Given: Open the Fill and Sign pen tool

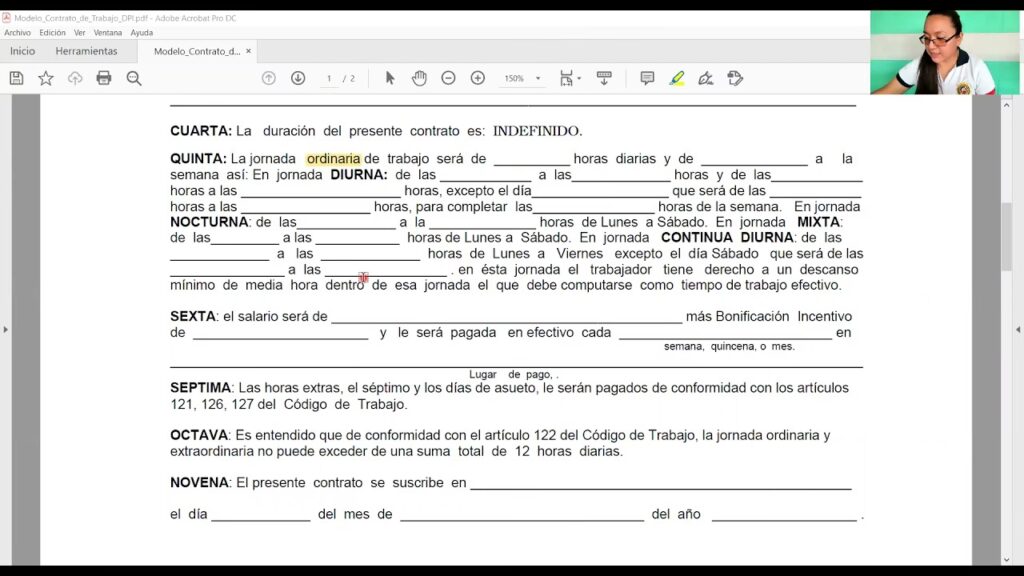Looking at the screenshot, I should point(706,78).
